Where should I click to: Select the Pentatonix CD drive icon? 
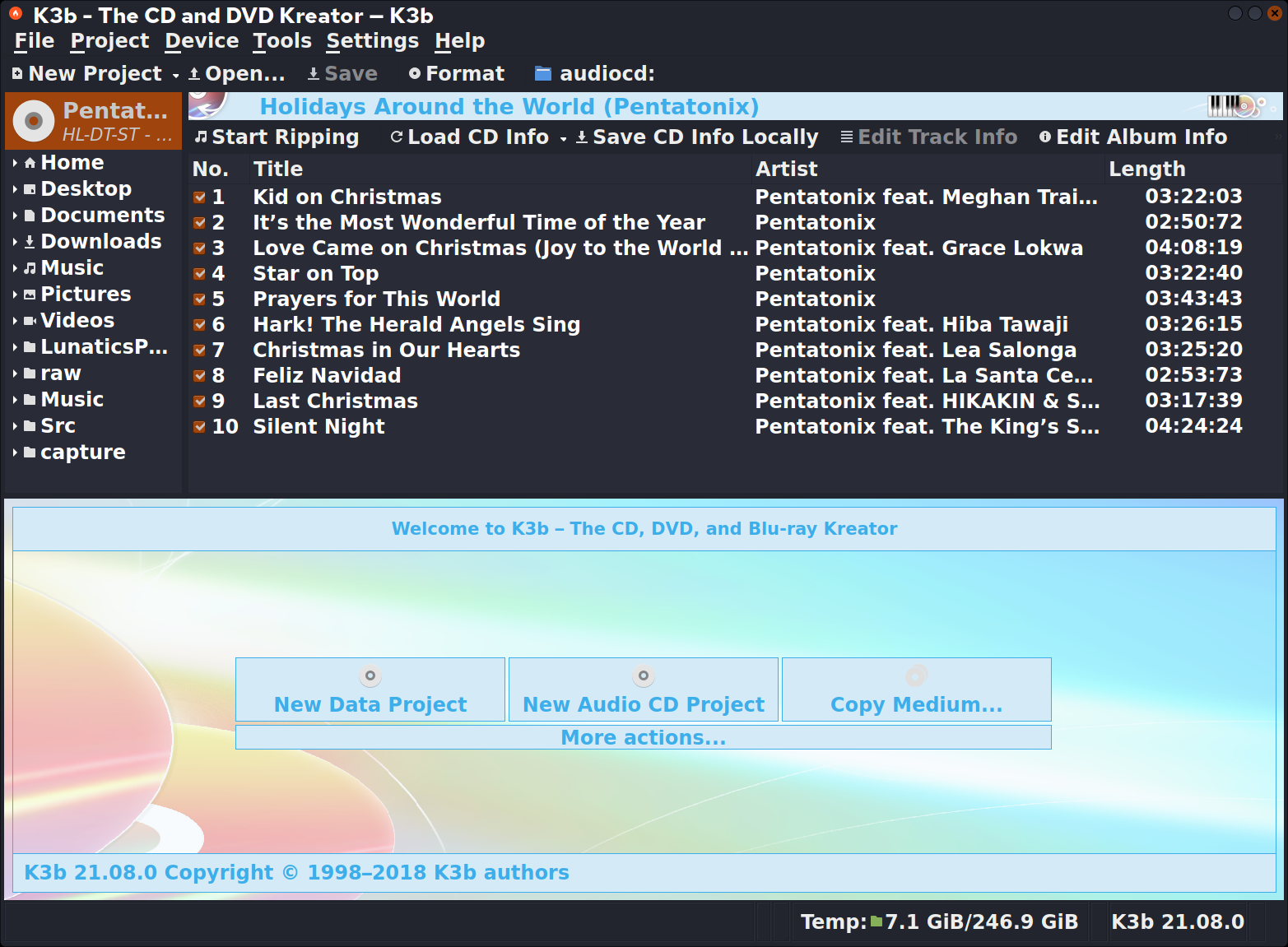pos(34,121)
